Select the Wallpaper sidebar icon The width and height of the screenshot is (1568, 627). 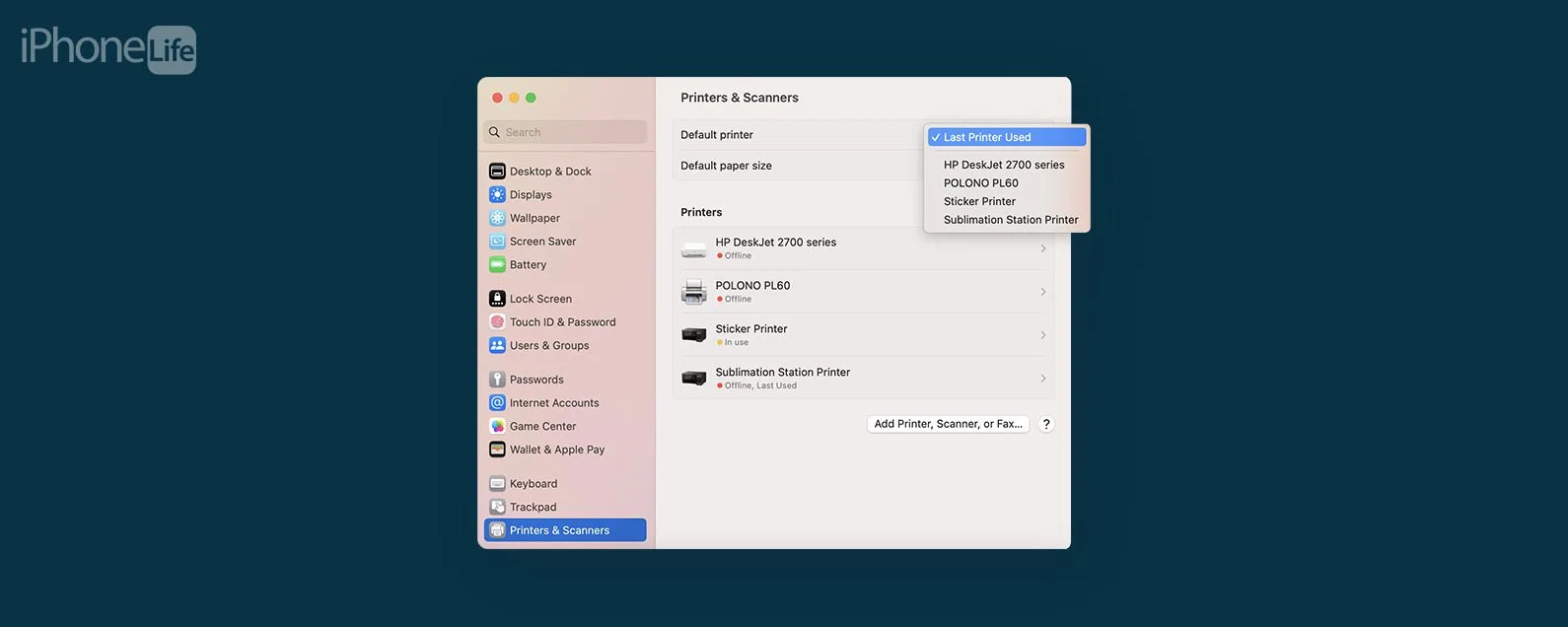(498, 218)
